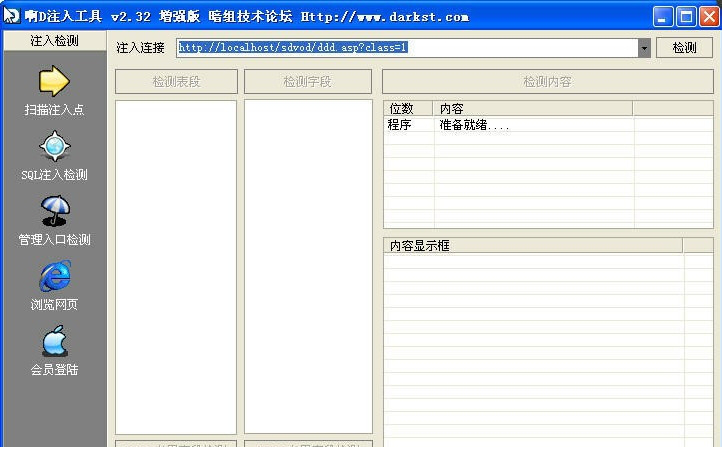Click the 浏览网页 label text
The image size is (722, 464).
coord(54,304)
